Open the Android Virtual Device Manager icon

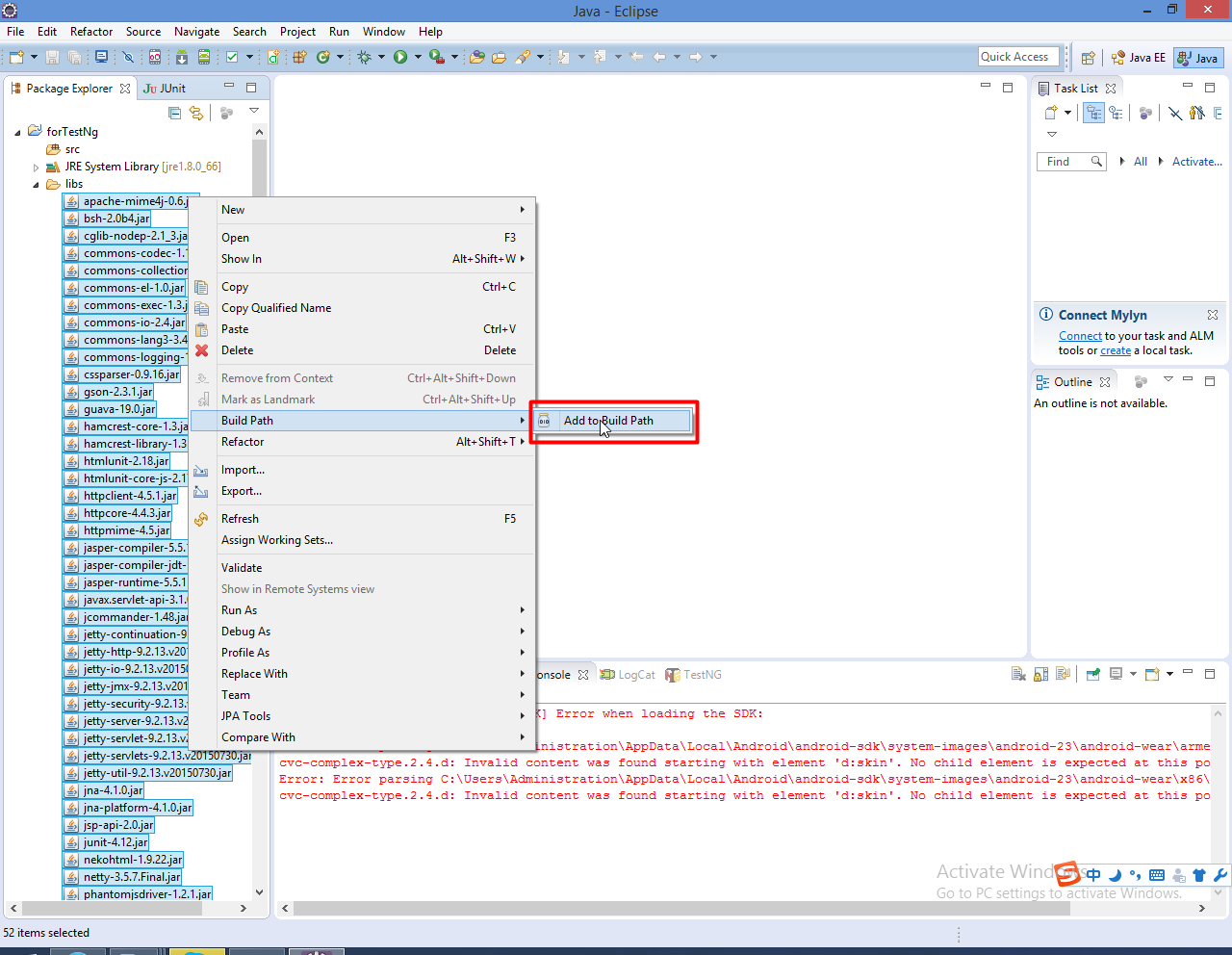pos(204,58)
